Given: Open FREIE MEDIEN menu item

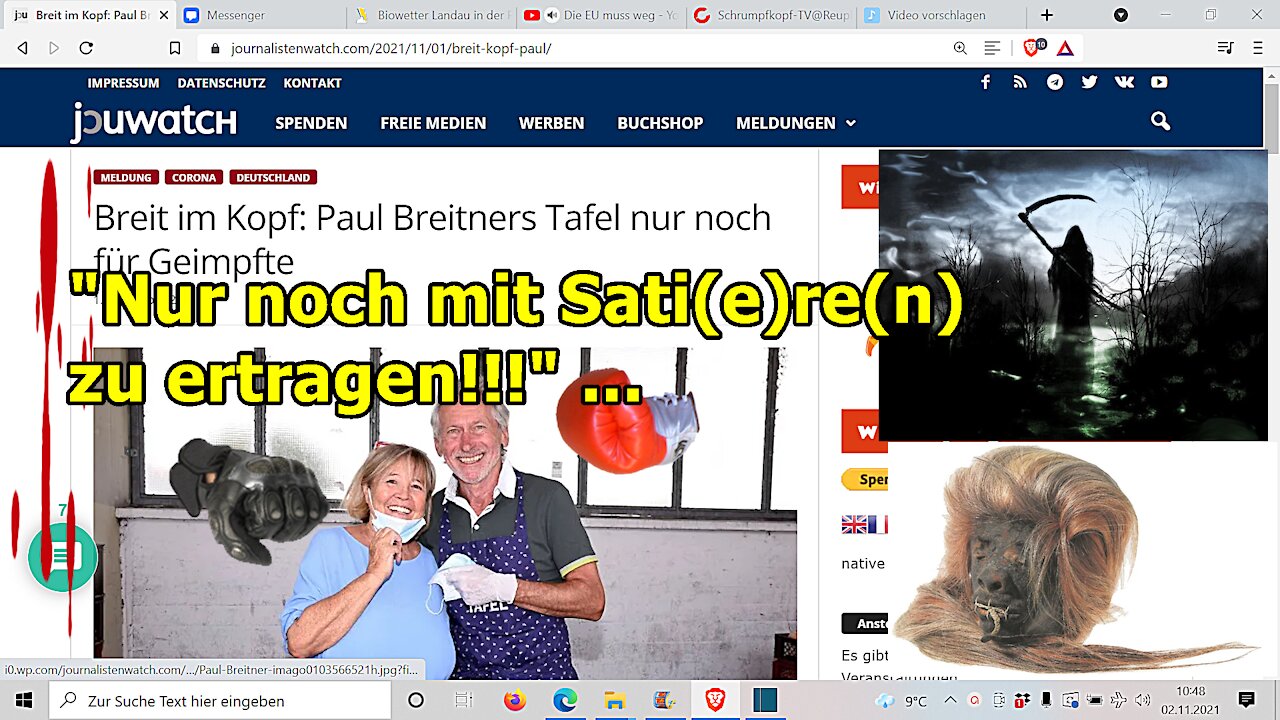Looking at the screenshot, I should (433, 123).
